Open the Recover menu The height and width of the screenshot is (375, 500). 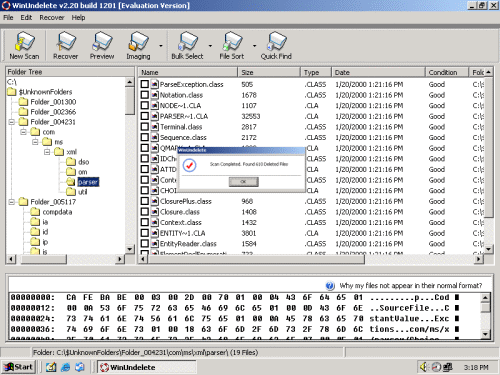coord(52,18)
